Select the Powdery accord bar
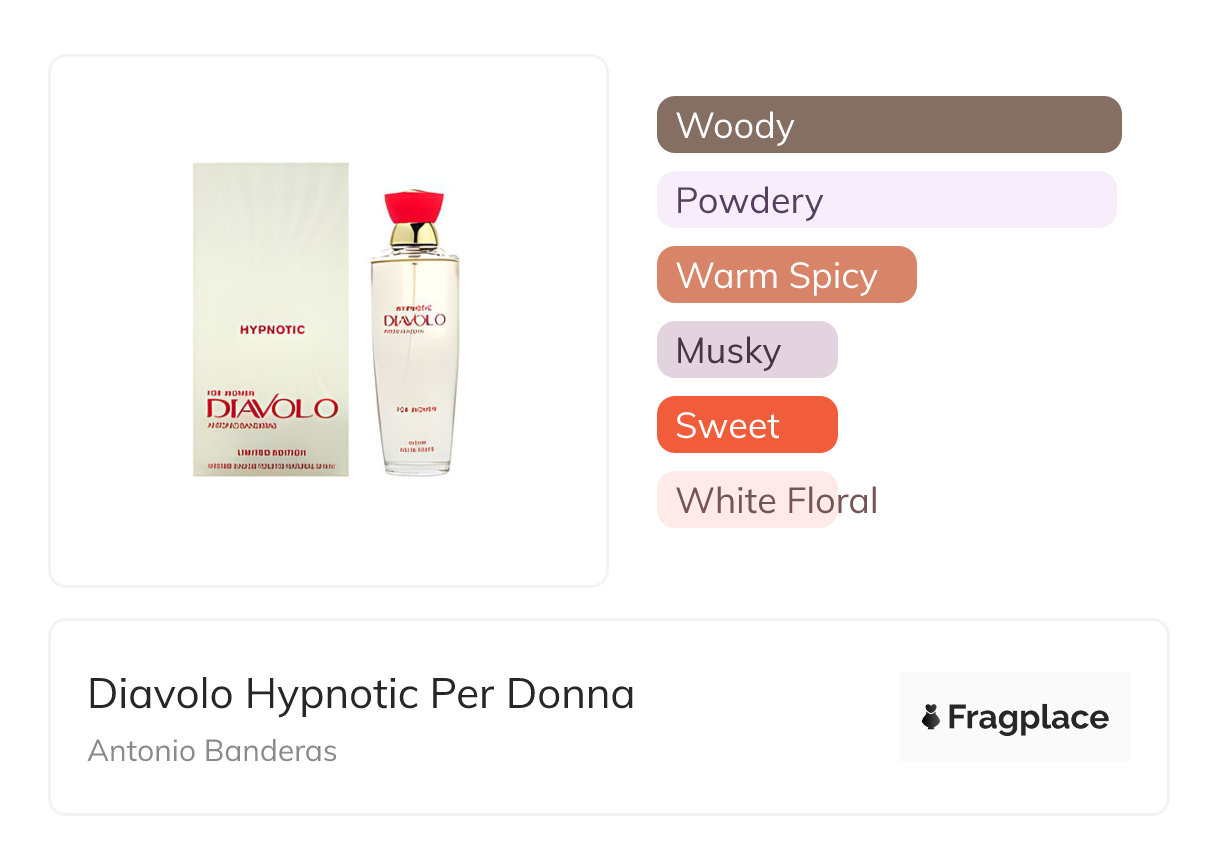 click(886, 200)
